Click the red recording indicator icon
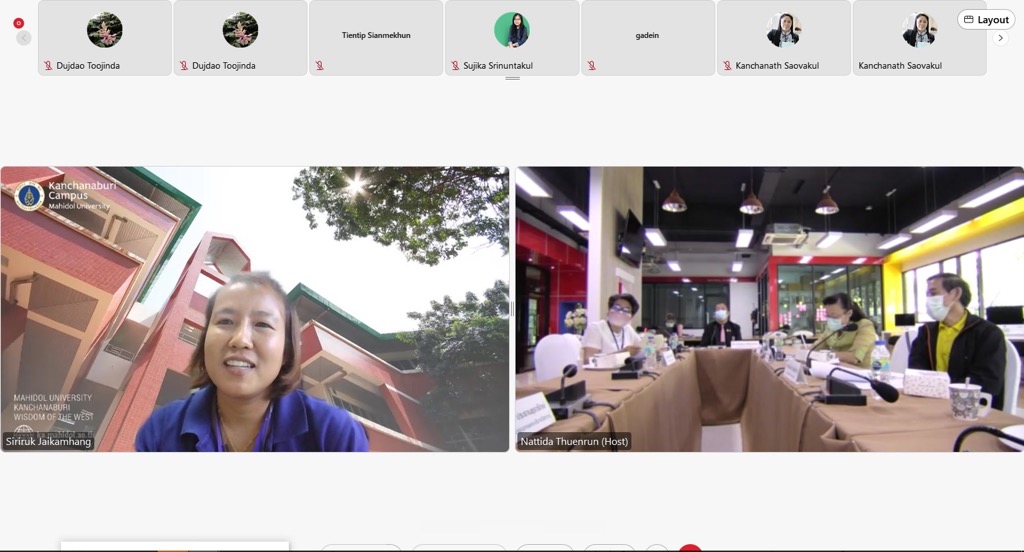The height and width of the screenshot is (552, 1024). click(18, 23)
